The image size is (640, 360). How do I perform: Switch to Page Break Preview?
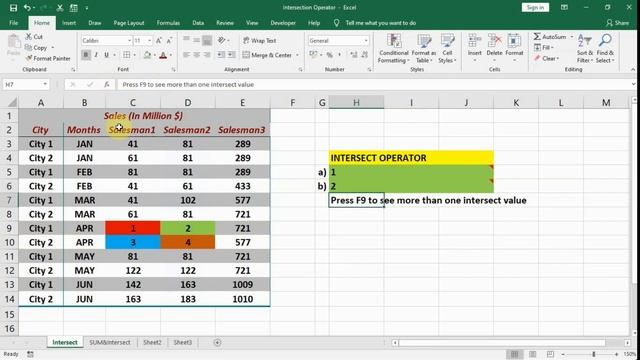coord(550,354)
